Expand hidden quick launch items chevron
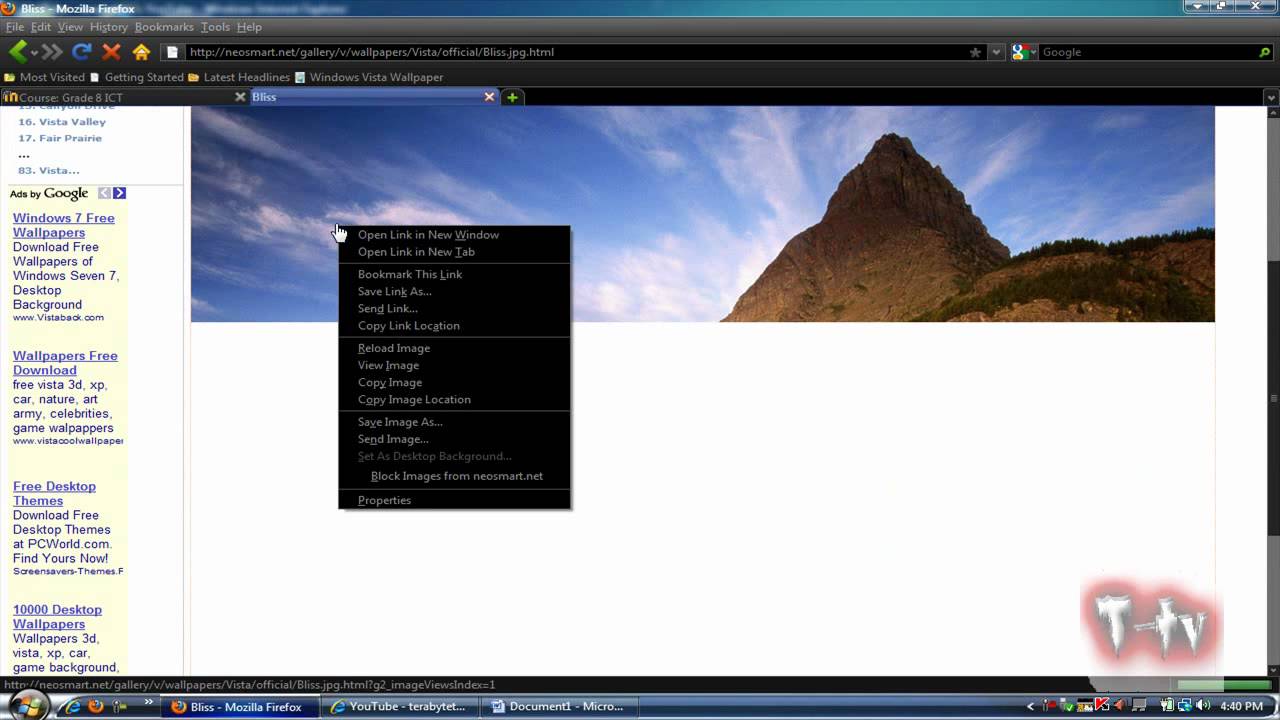Image resolution: width=1280 pixels, height=720 pixels. (150, 702)
